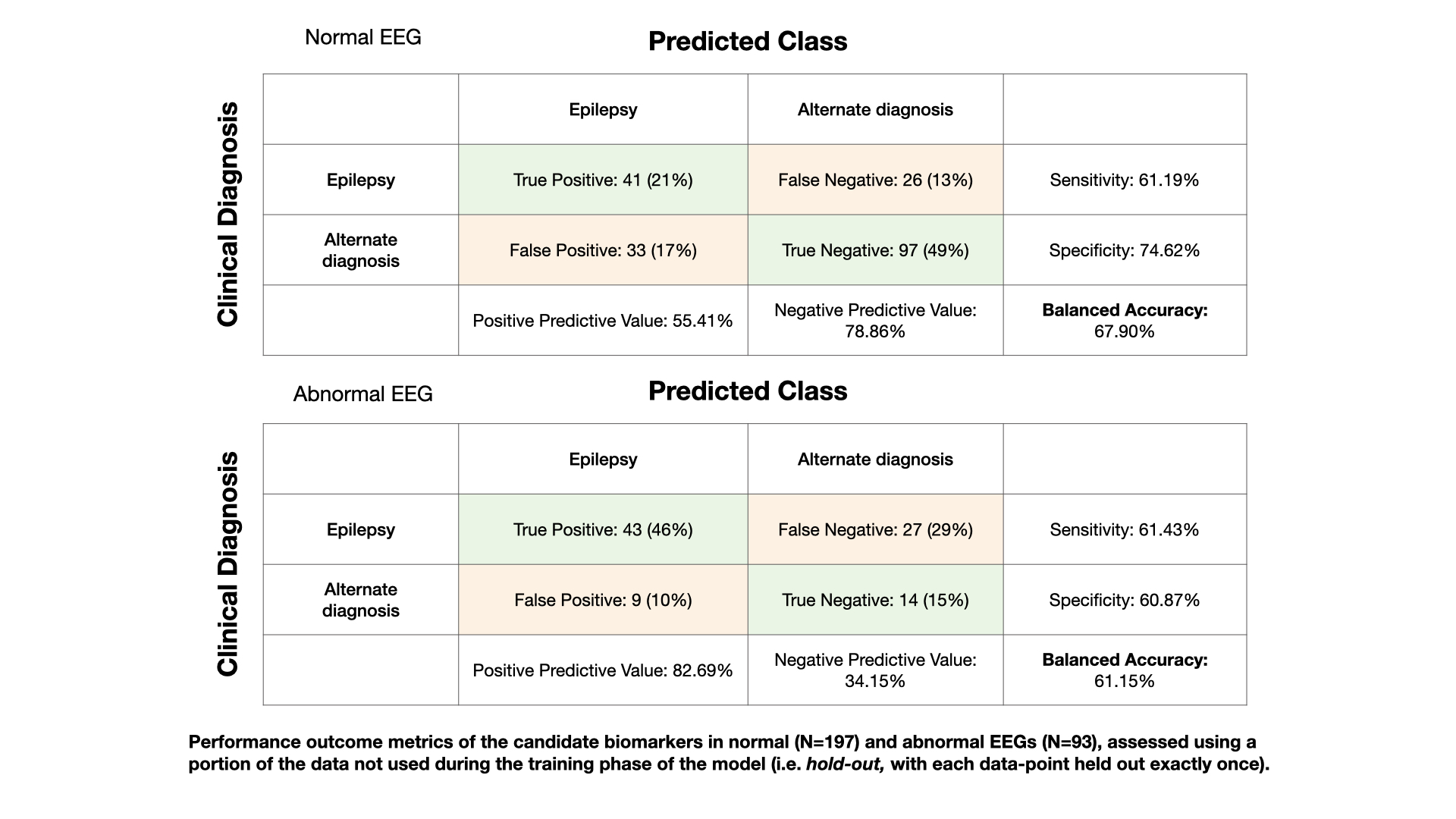
Task: Click the Negative Predictive Value 34.15% cell
Action: tap(875, 670)
